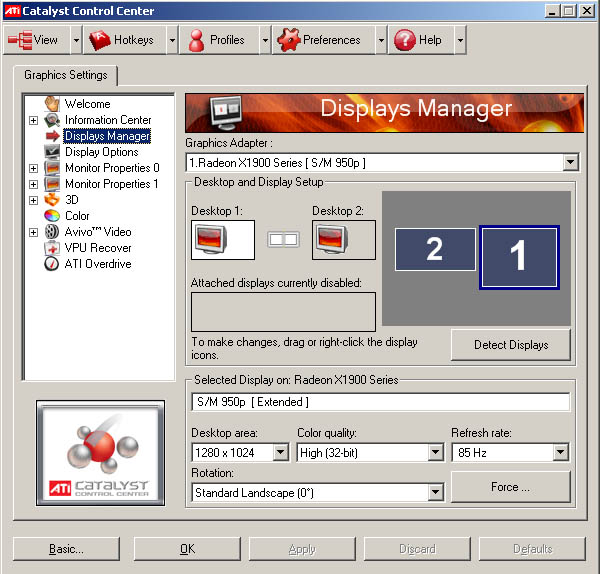
Task: Click the Preferences gear icon
Action: coord(289,40)
